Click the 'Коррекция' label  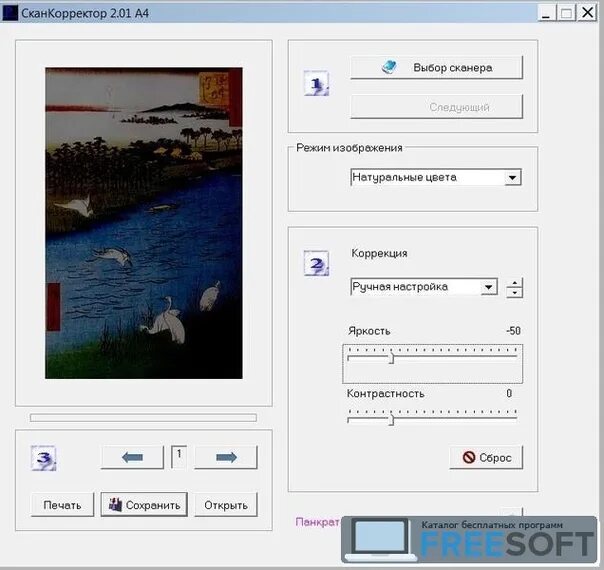[379, 253]
